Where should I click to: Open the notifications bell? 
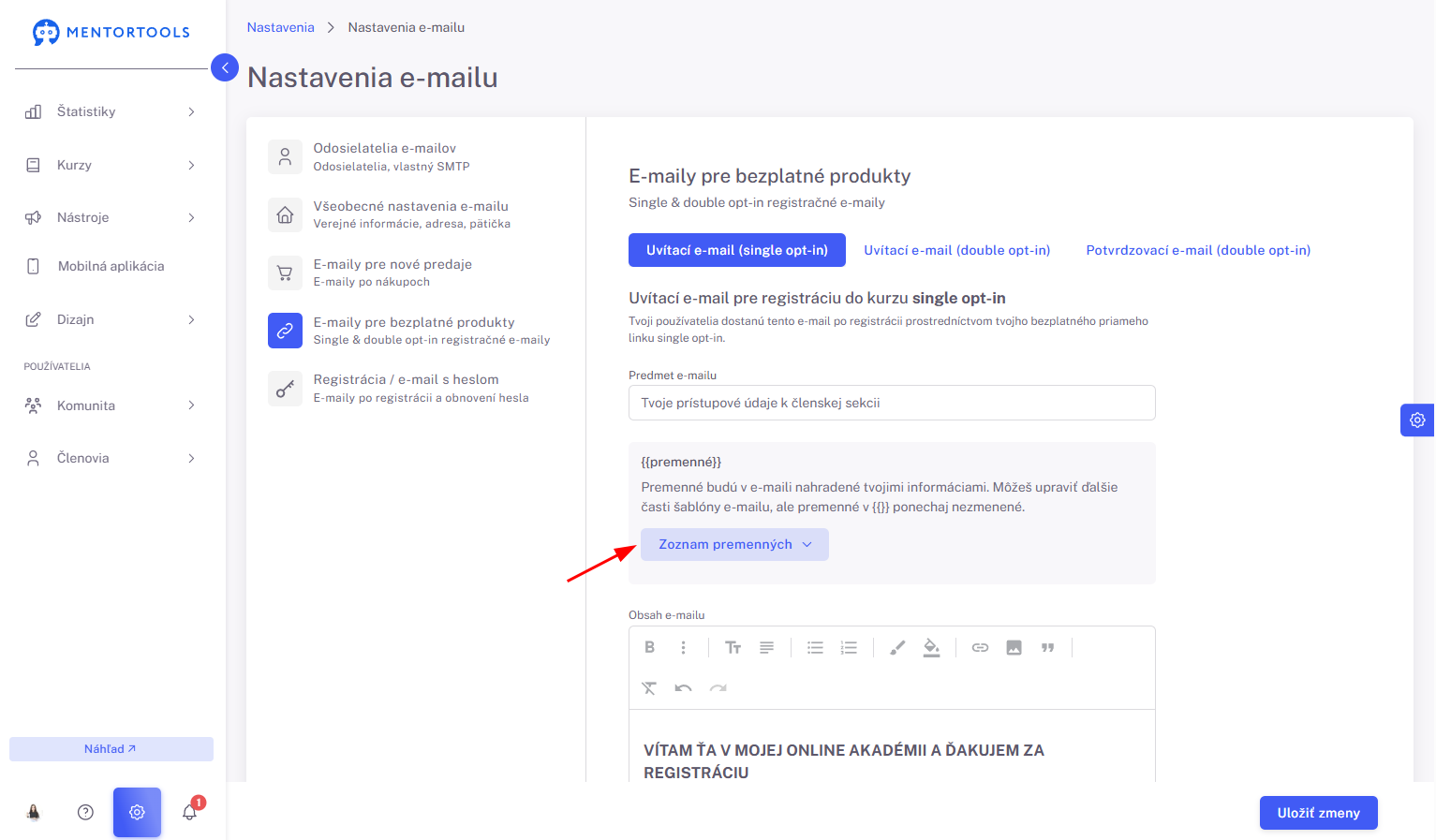(190, 812)
